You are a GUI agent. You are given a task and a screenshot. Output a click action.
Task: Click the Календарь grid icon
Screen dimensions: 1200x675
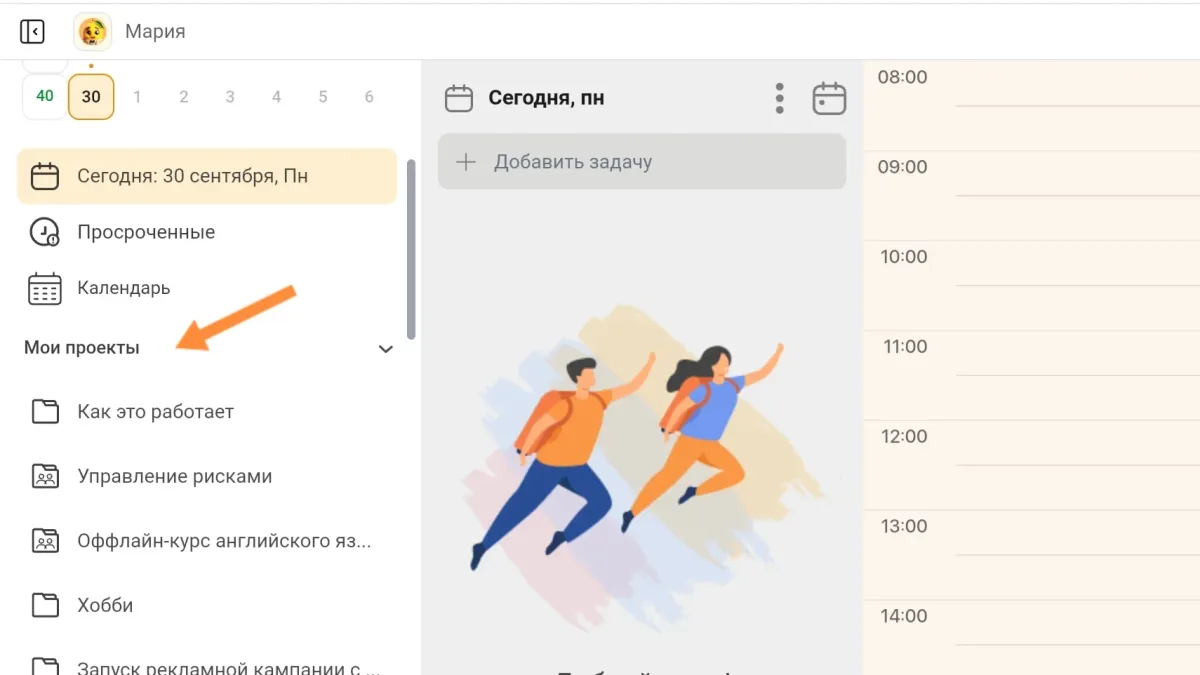44,288
